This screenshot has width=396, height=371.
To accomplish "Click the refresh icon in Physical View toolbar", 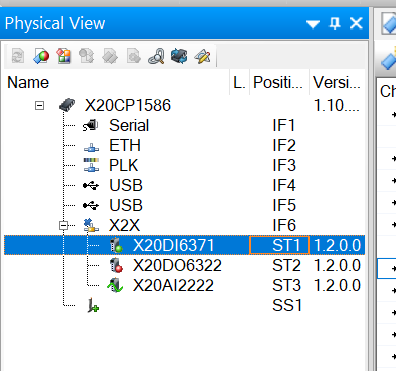I will pyautogui.click(x=18, y=56).
